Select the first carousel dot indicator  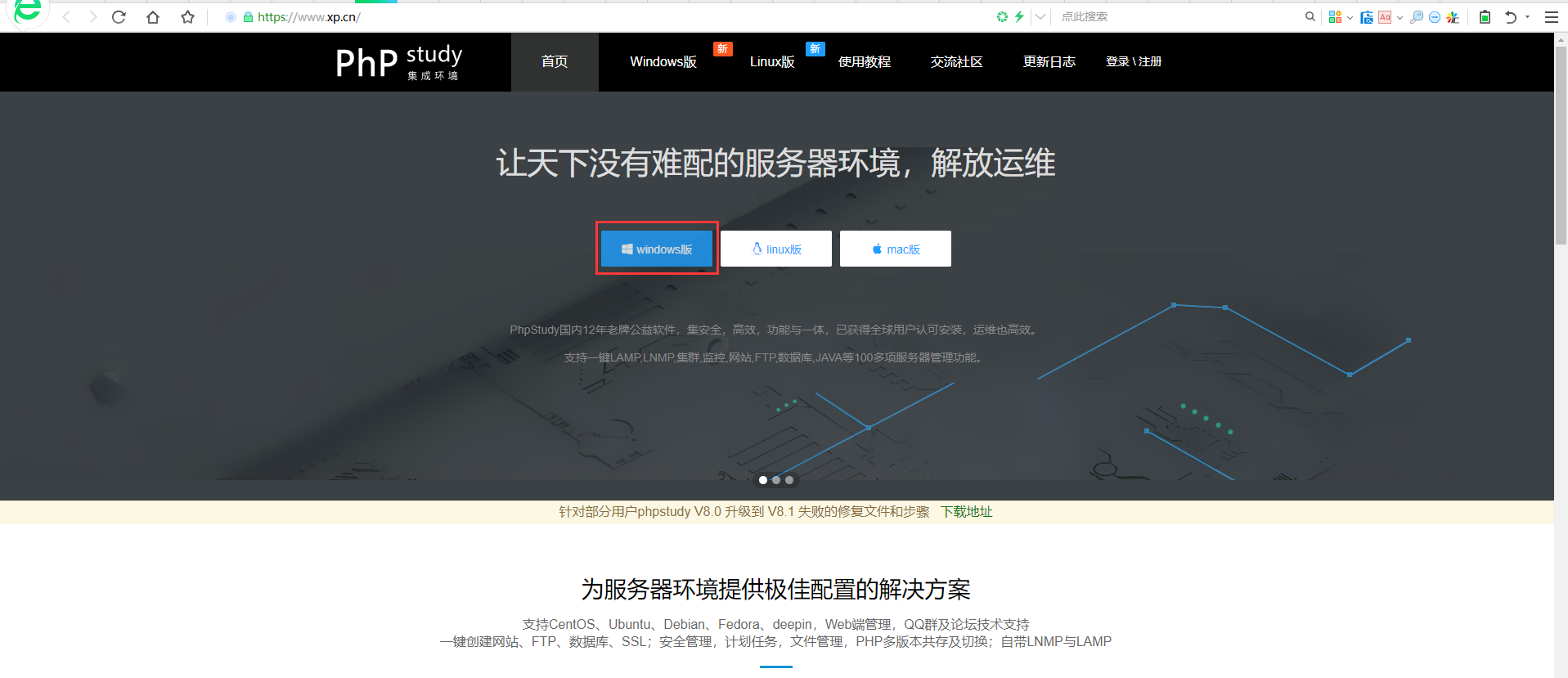click(x=763, y=480)
